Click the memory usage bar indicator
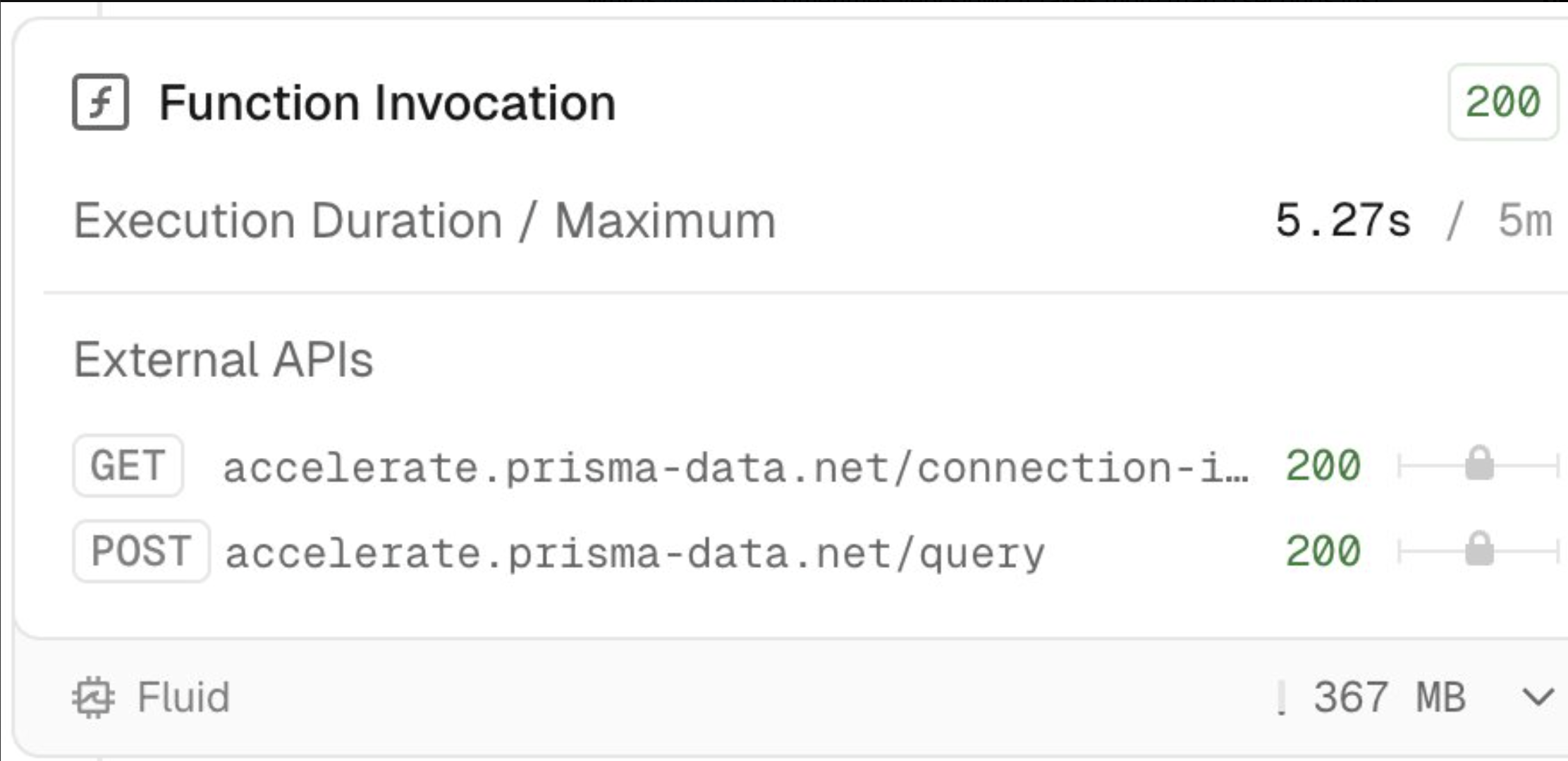 coord(1282,698)
